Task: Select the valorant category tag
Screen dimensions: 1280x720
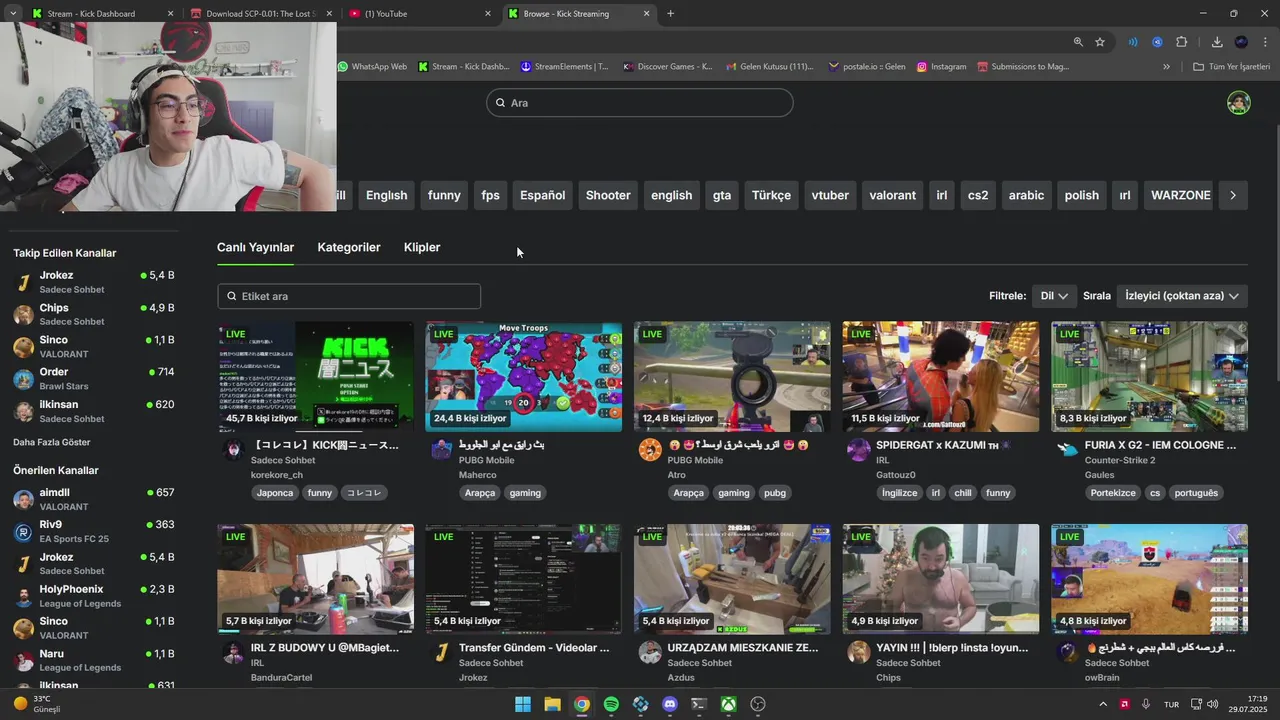Action: click(893, 195)
